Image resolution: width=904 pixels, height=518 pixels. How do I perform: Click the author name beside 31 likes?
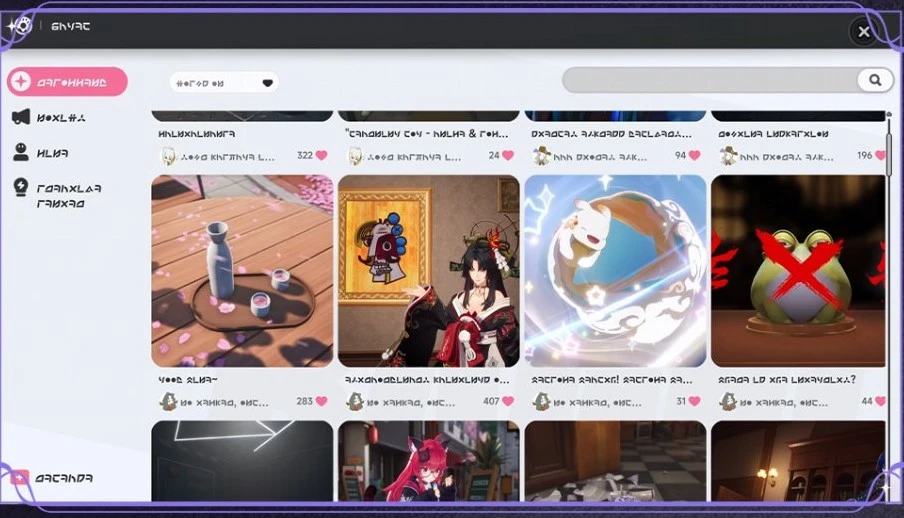(x=597, y=403)
